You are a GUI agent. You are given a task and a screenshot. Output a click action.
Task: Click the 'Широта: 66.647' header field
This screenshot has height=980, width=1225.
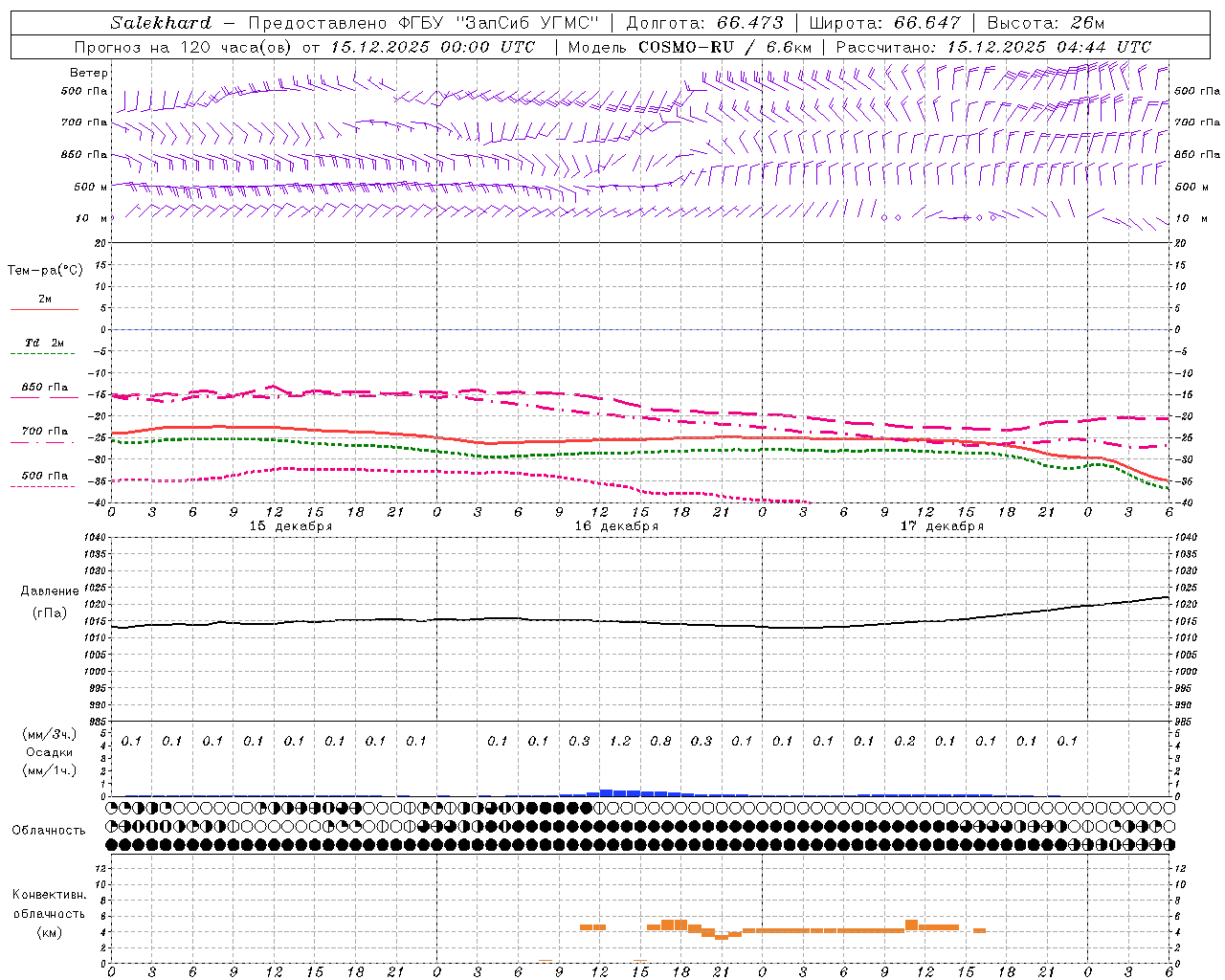[x=884, y=23]
